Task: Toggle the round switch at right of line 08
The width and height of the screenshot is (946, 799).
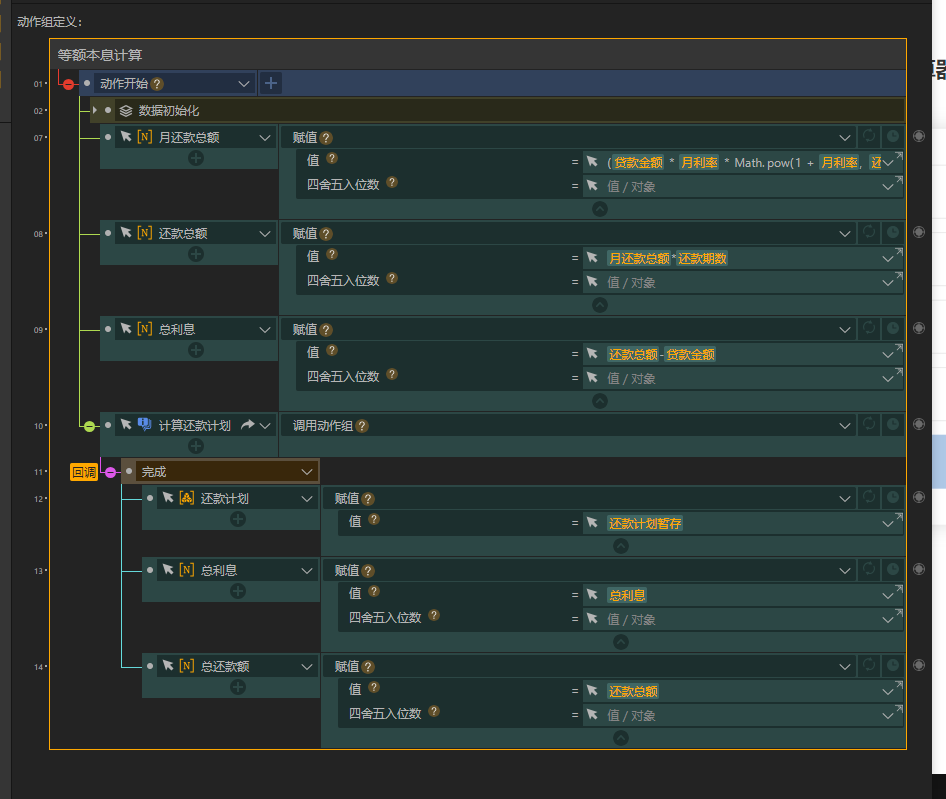Action: coord(919,232)
